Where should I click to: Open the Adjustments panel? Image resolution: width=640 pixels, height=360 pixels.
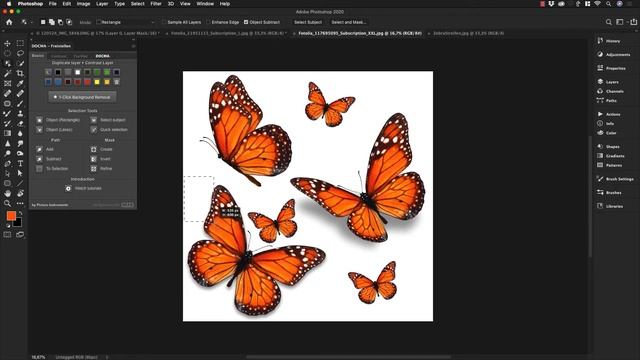pyautogui.click(x=614, y=54)
